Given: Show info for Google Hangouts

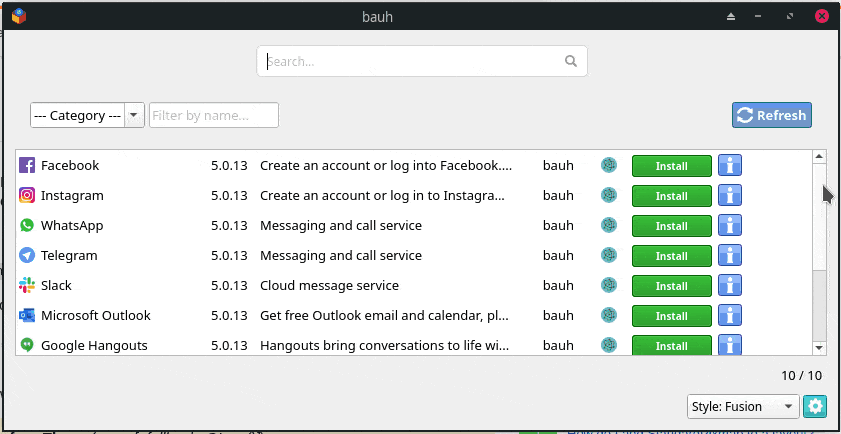Looking at the screenshot, I should point(730,344).
